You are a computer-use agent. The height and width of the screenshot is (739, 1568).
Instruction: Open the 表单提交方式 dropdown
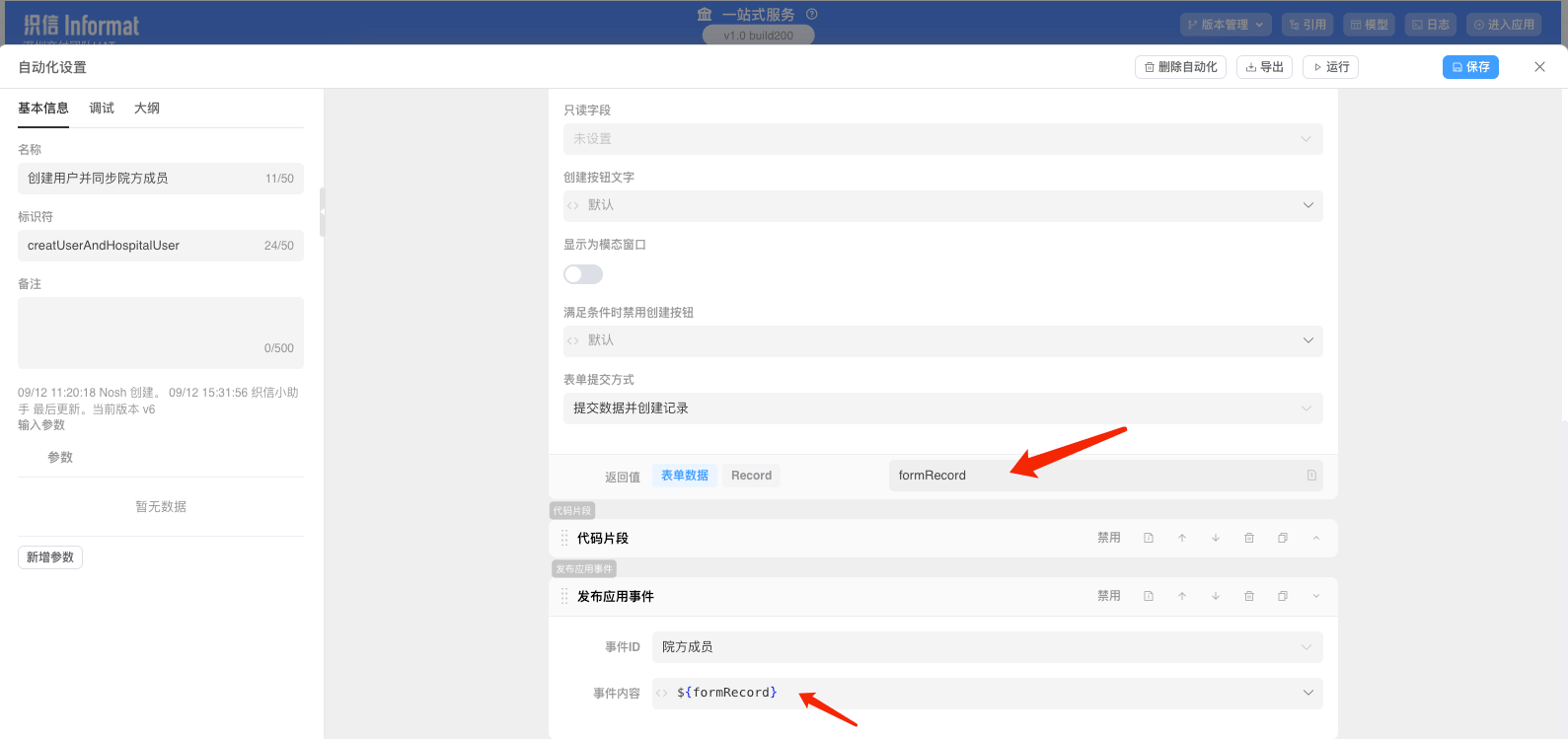pyautogui.click(x=942, y=408)
